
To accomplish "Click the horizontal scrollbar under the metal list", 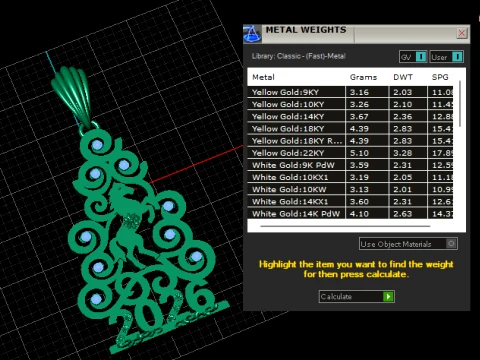I will (345, 226).
